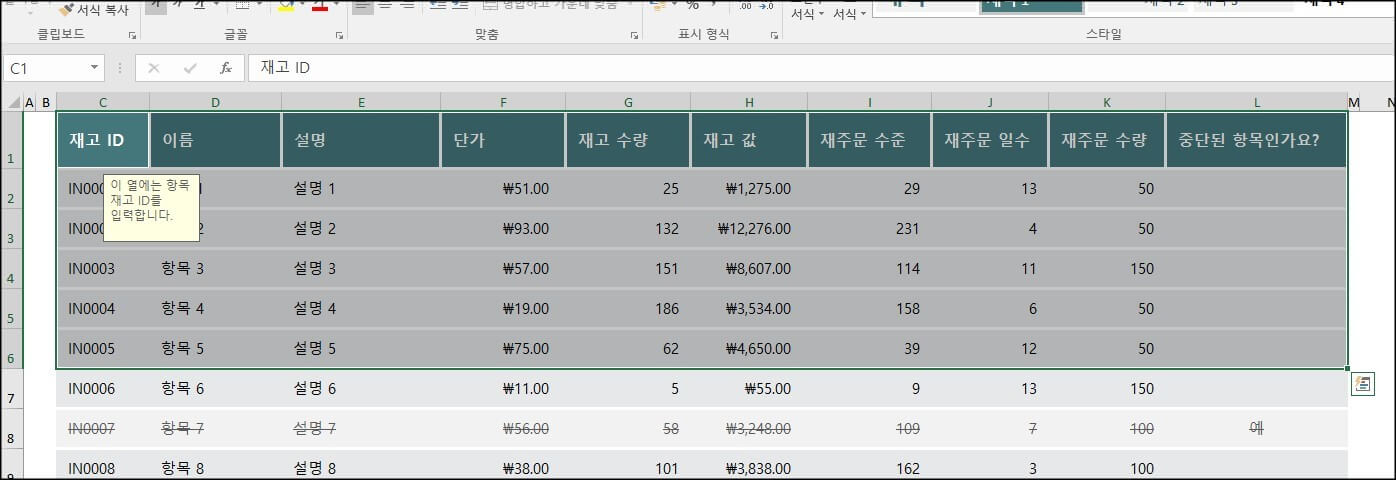Viewport: 1396px width, 480px height.
Task: Select the 예 discontinued cell in row 8
Action: 1257,428
